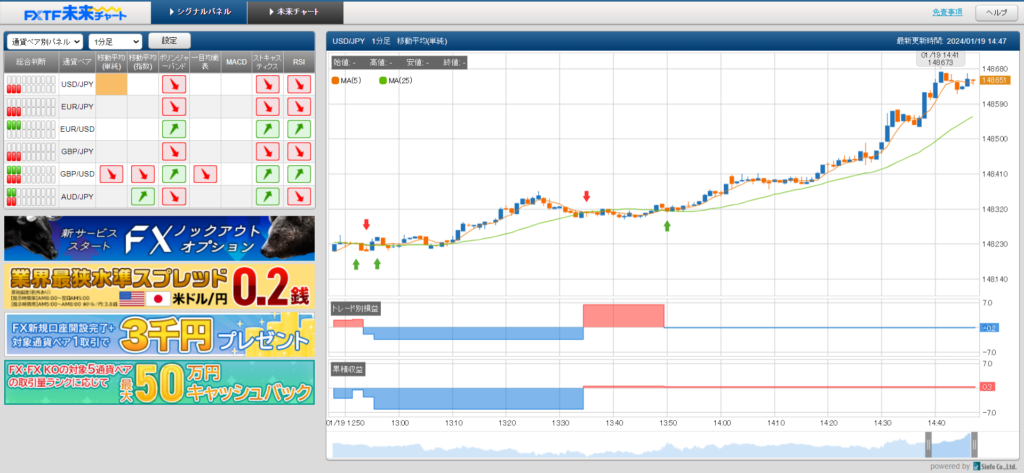Click AUD/JPY RSI sell arrow
Screen dimensions: 1024x473
[x=299, y=196]
